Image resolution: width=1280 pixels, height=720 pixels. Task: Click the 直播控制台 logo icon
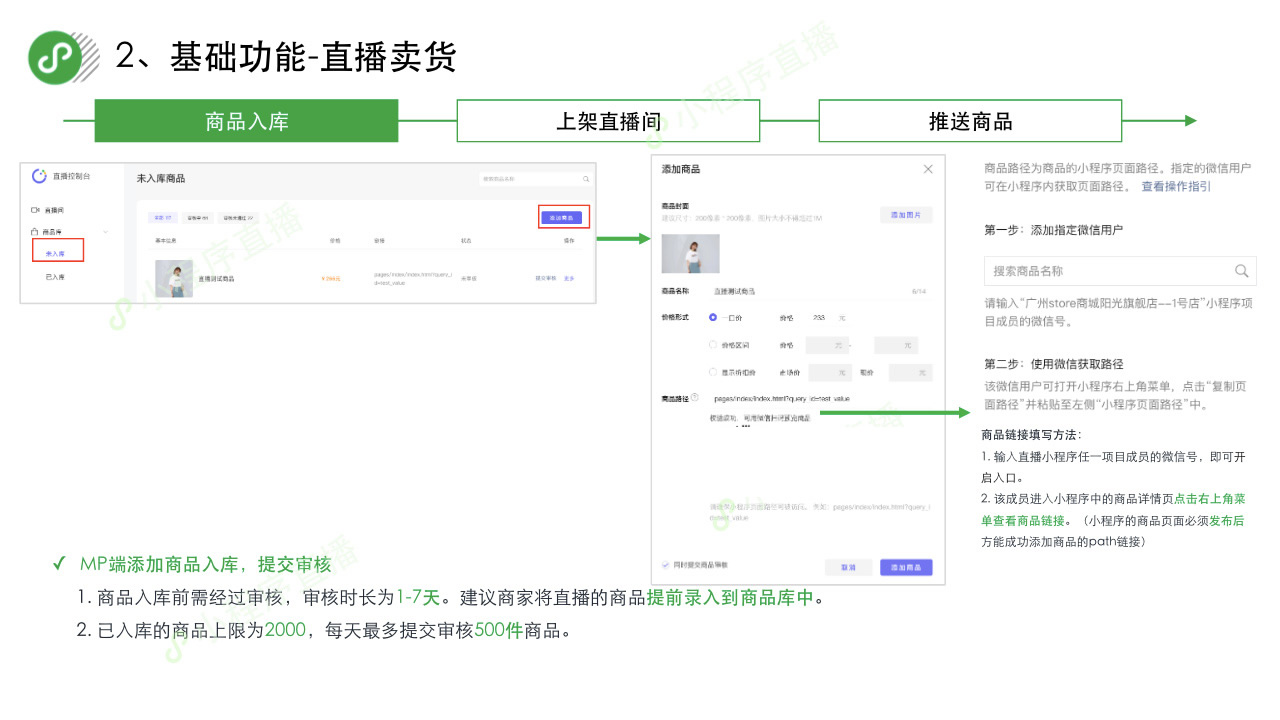coord(40,176)
